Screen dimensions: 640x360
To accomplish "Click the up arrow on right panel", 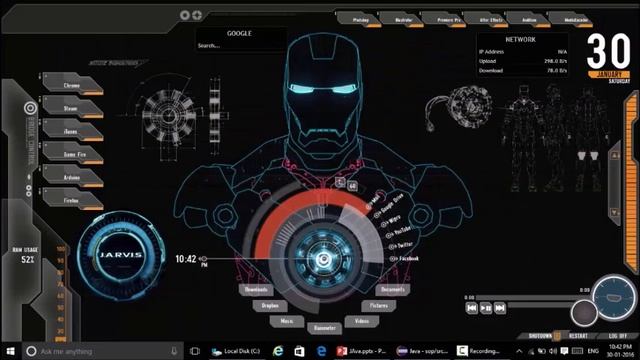I will [615, 155].
